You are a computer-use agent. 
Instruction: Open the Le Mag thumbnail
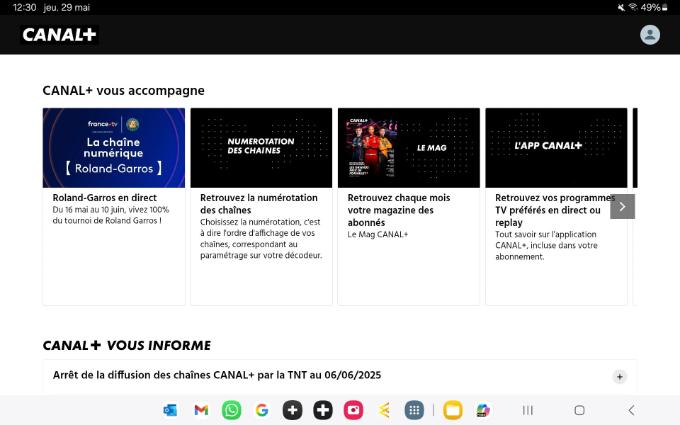click(409, 148)
